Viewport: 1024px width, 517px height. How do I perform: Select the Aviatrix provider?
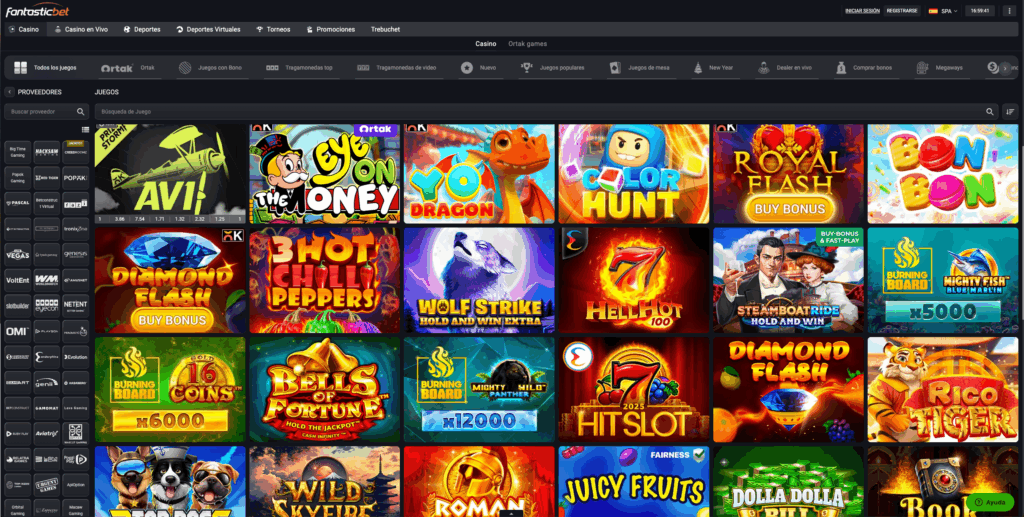coord(46,433)
